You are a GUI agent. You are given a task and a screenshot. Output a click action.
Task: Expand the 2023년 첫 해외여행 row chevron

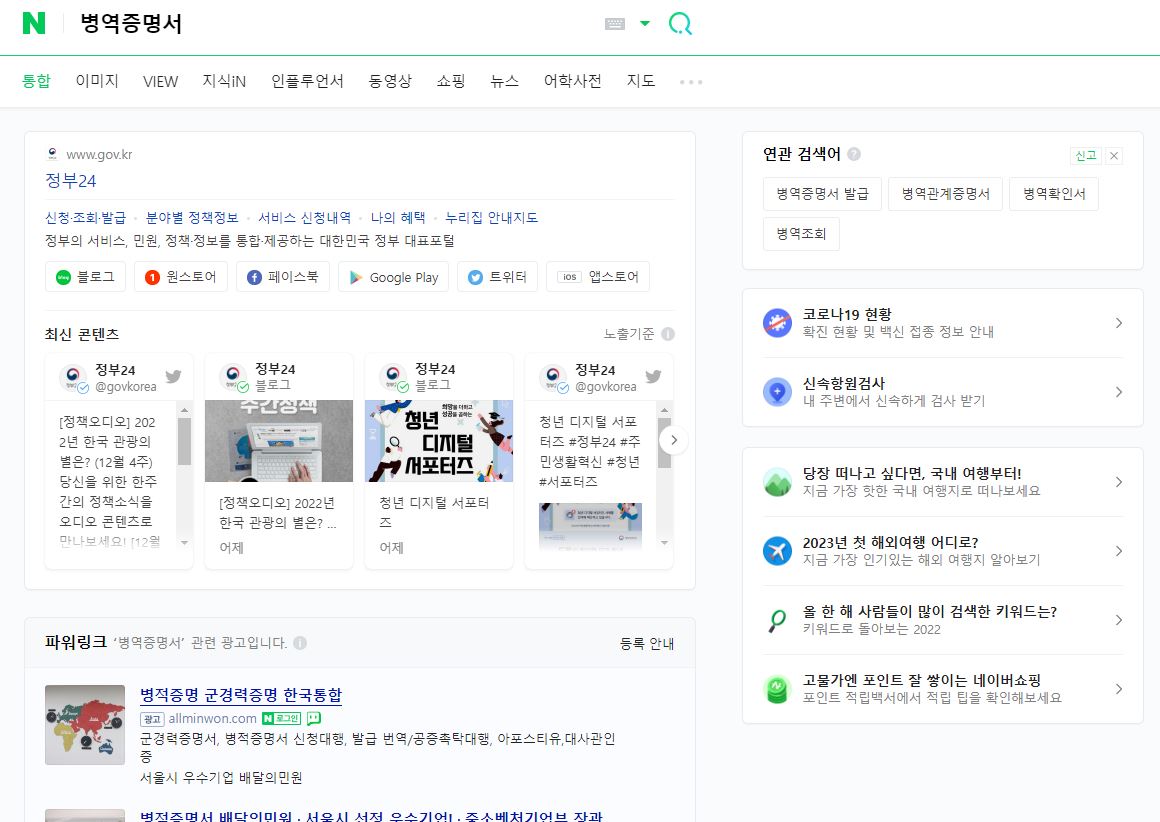click(1119, 551)
